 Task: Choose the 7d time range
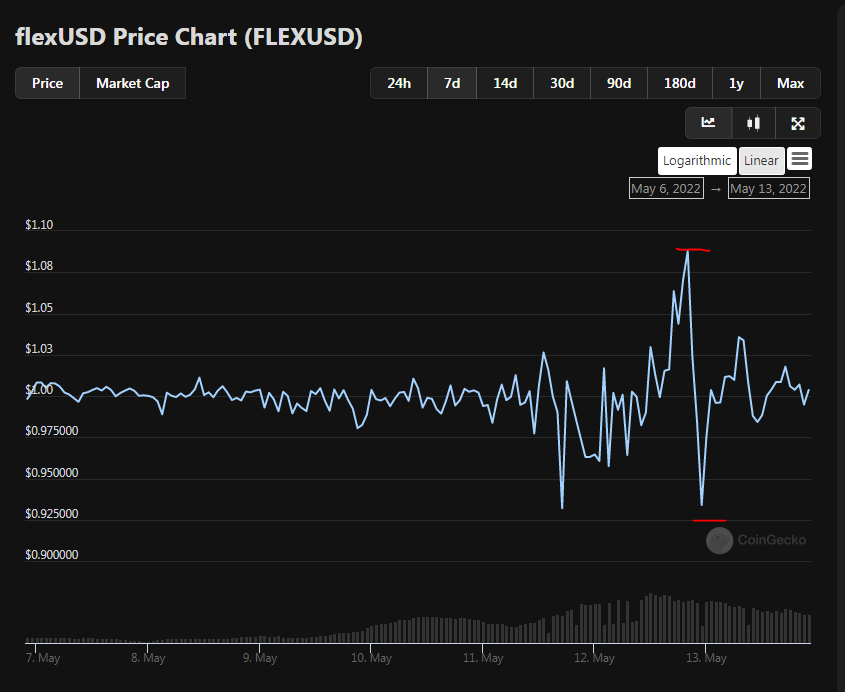[452, 83]
